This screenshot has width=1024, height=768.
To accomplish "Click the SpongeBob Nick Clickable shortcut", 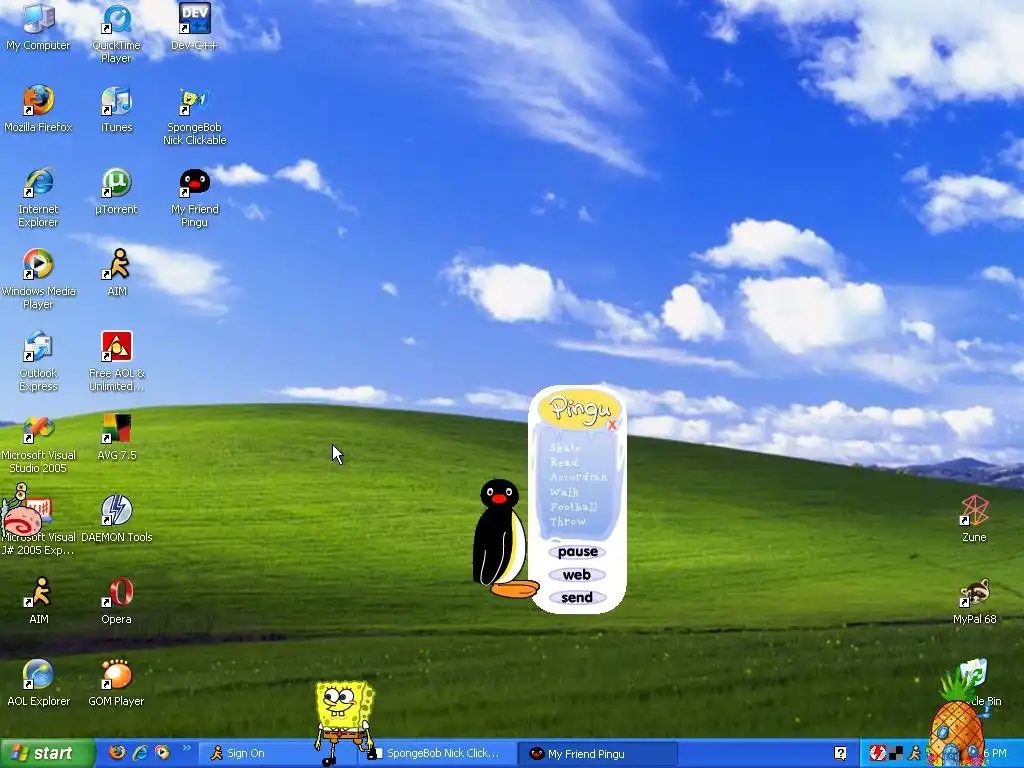I will pyautogui.click(x=194, y=115).
